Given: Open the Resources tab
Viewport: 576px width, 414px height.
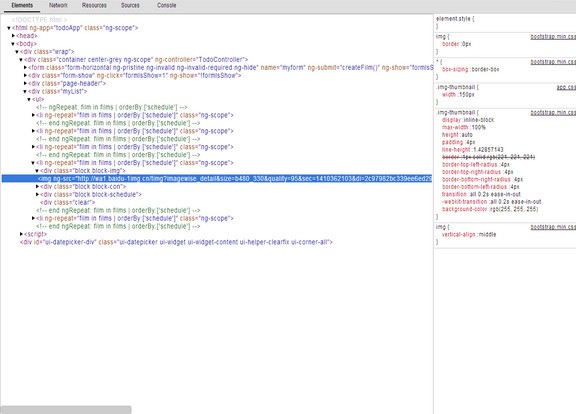Looking at the screenshot, I should (94, 6).
